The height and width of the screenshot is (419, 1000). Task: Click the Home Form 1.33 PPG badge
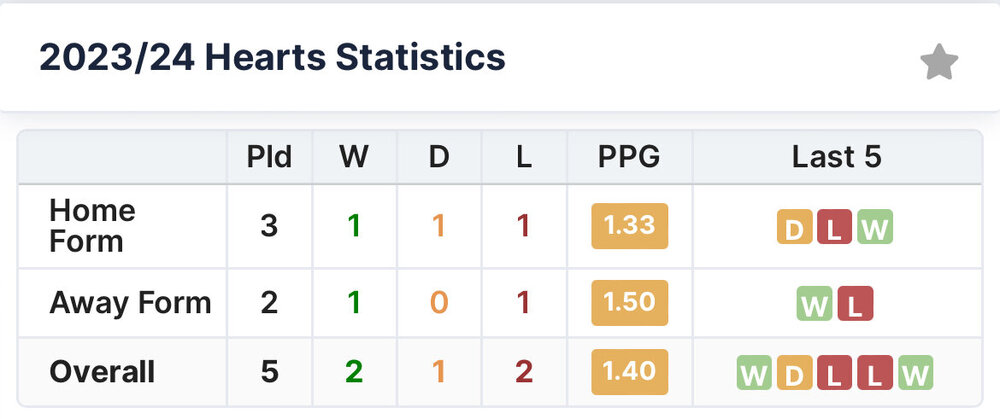(x=629, y=225)
